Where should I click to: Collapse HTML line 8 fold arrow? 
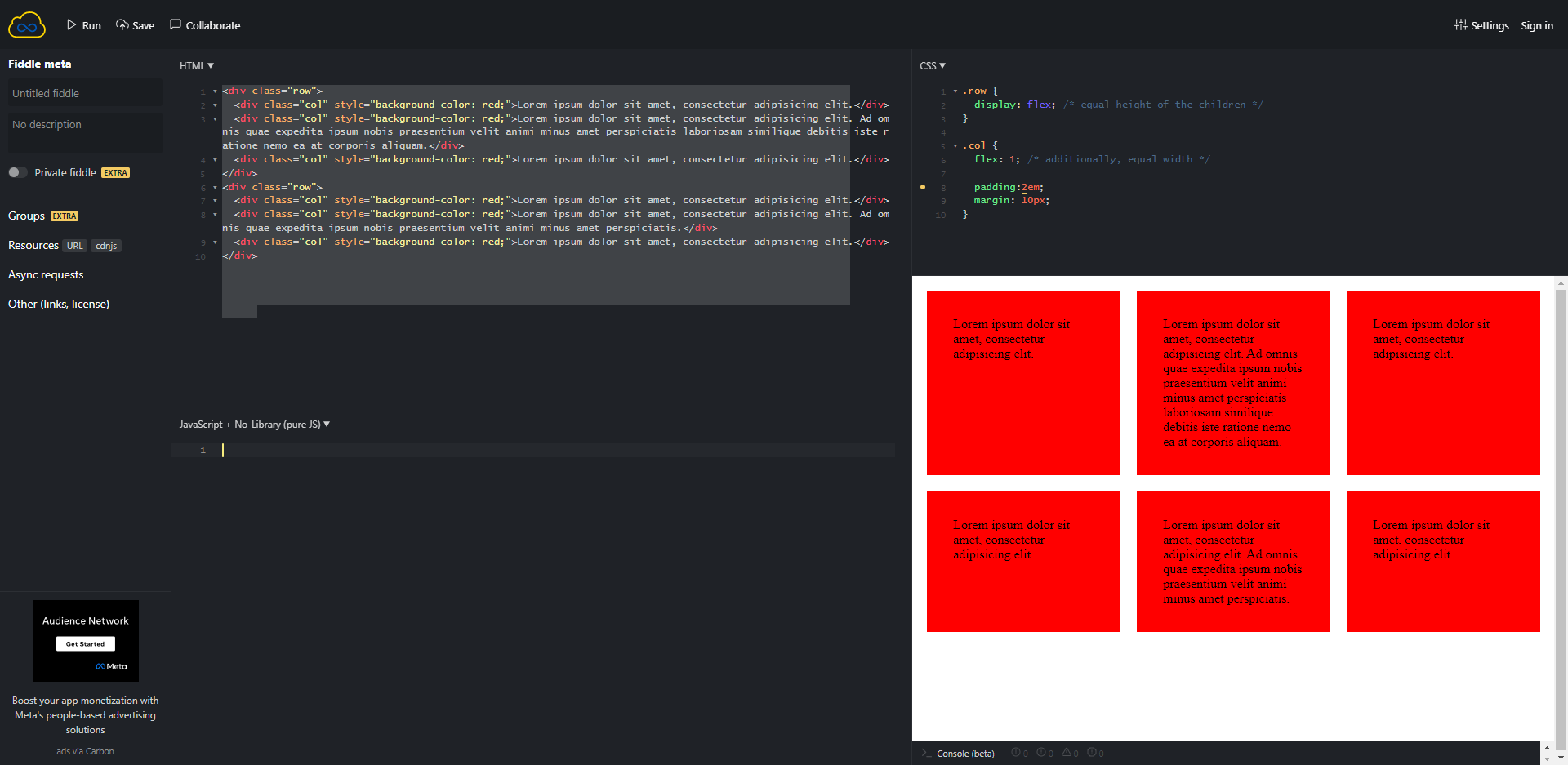[x=215, y=214]
